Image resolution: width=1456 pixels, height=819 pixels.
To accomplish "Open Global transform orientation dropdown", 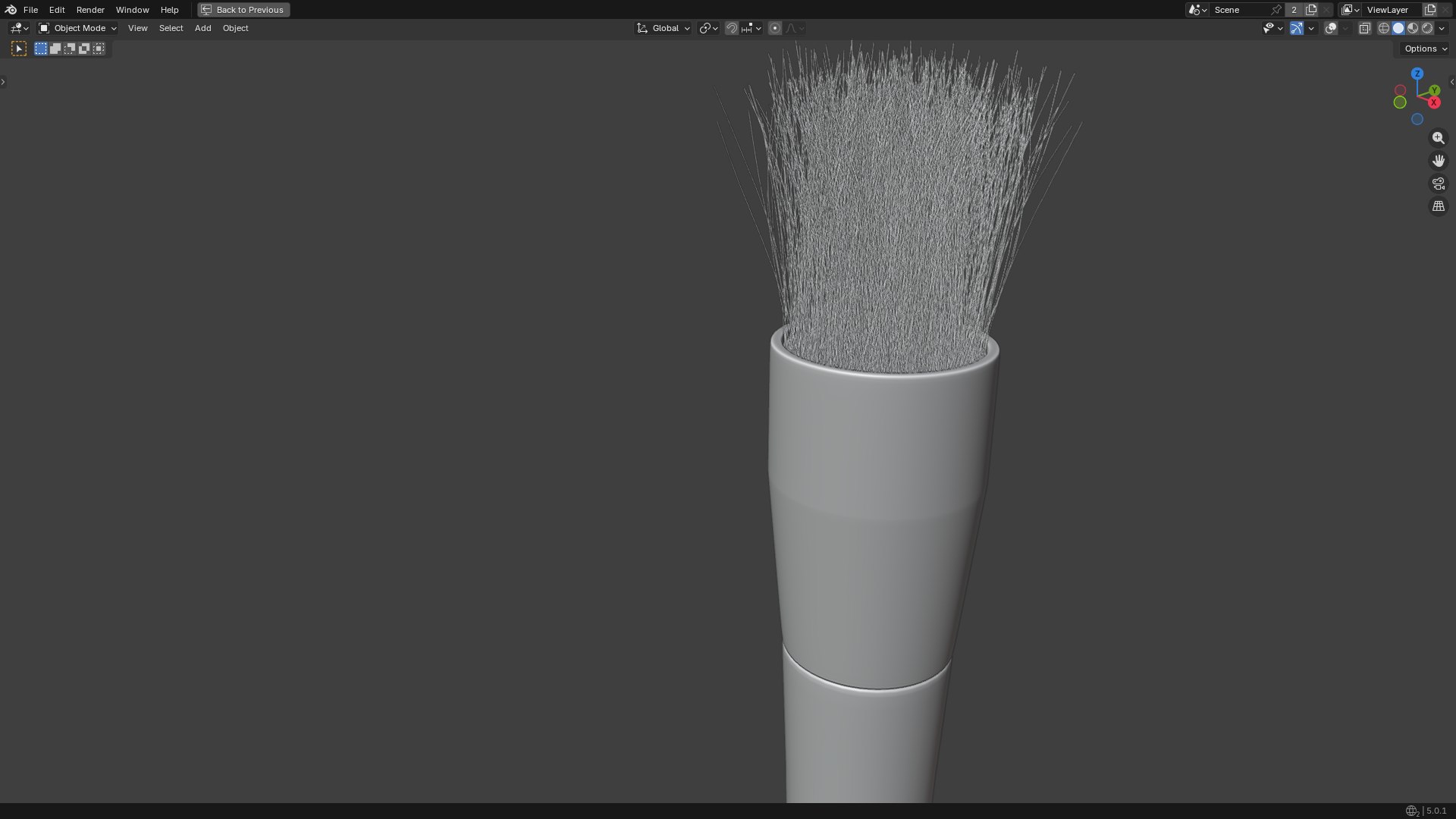I will tap(664, 28).
